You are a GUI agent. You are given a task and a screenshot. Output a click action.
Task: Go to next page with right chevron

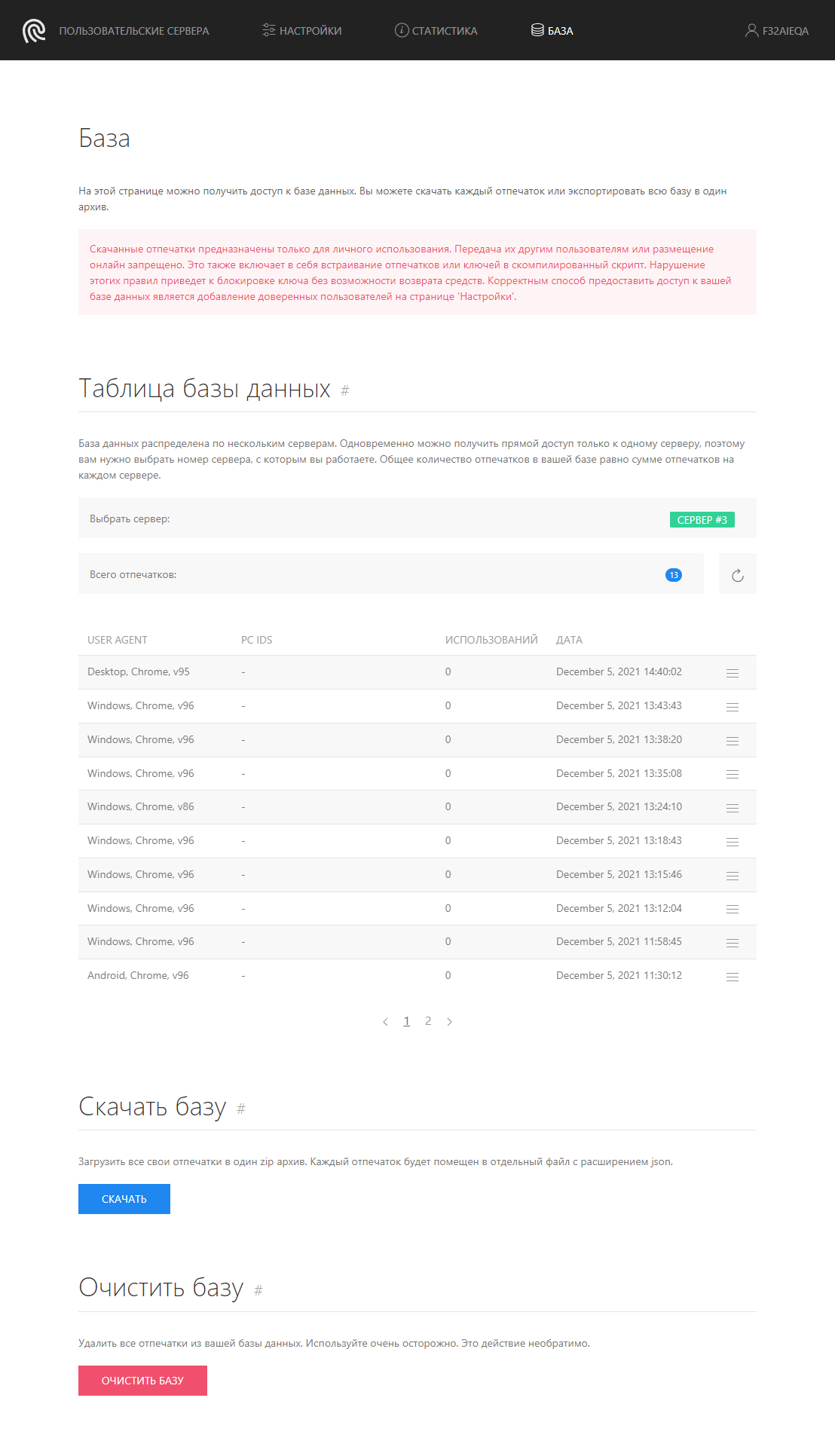(450, 1022)
